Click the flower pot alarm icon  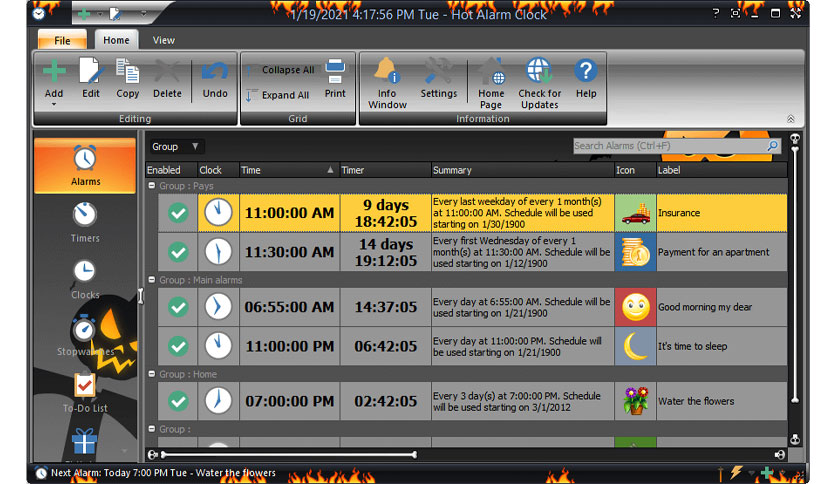click(x=636, y=401)
